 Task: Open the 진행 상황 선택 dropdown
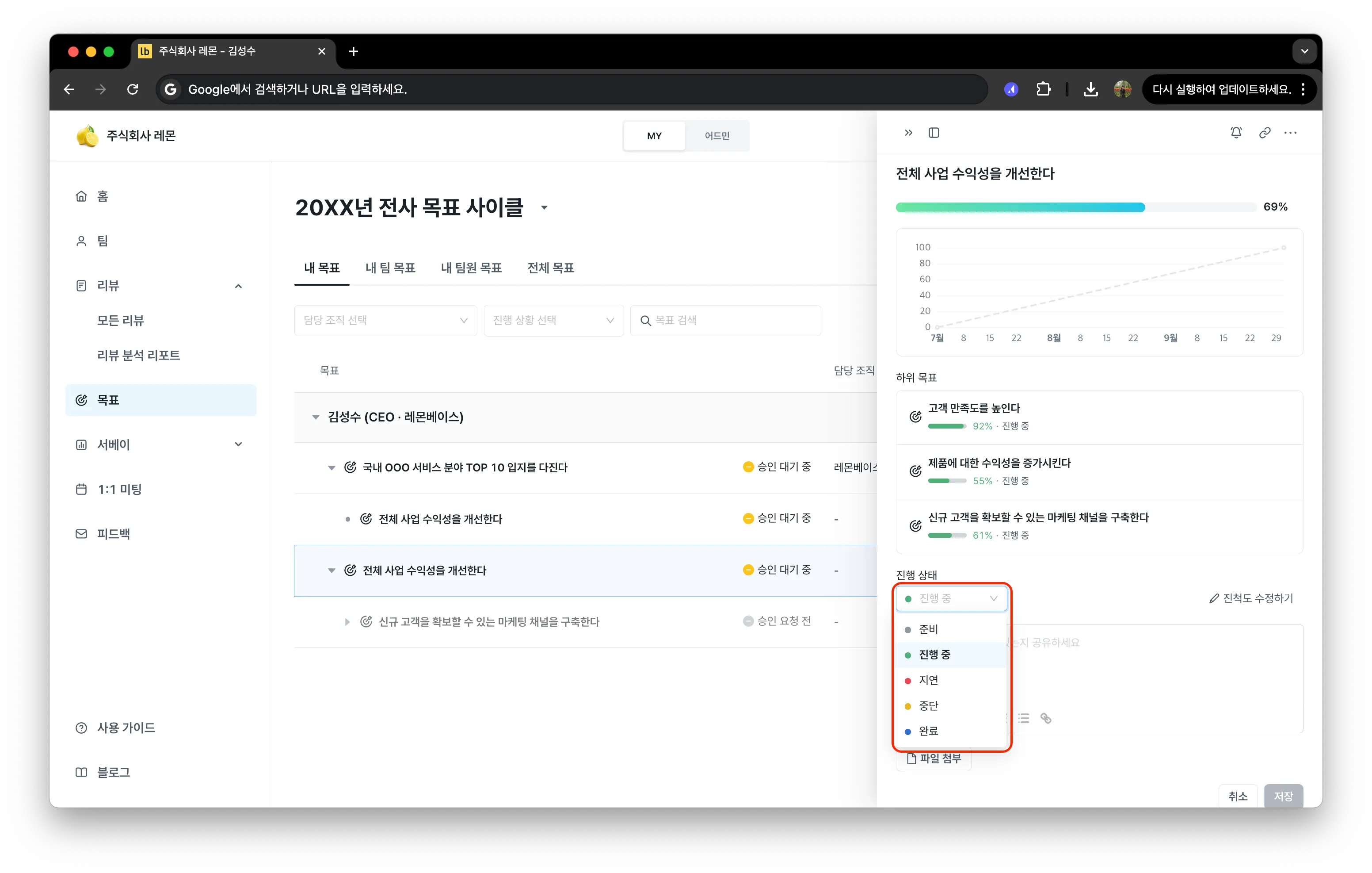553,321
